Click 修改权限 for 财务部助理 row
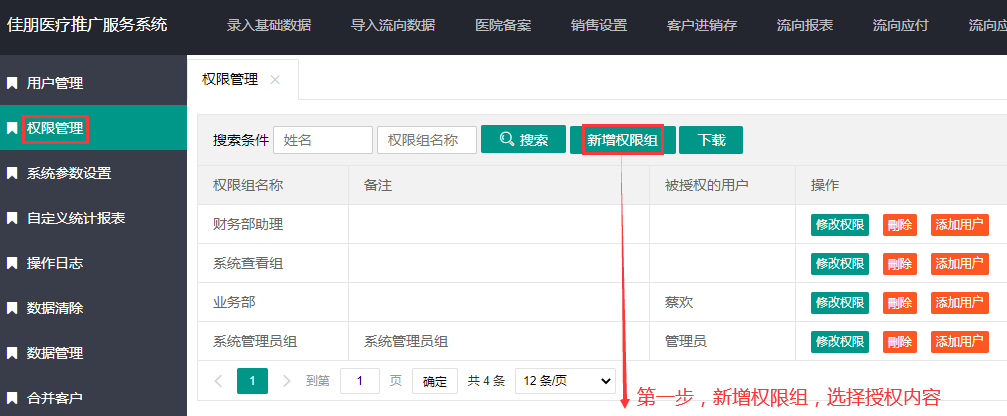The height and width of the screenshot is (416, 1007). [839, 225]
